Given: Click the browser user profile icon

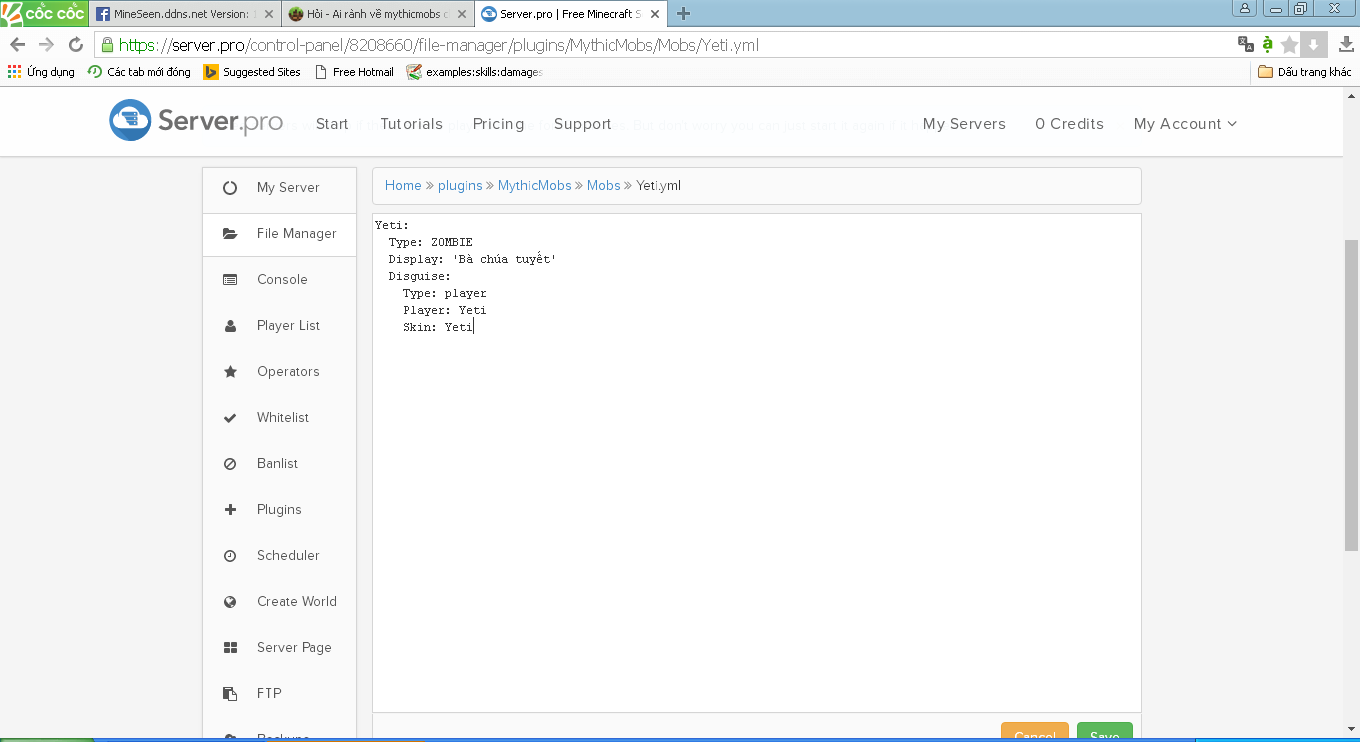Looking at the screenshot, I should [x=1245, y=8].
